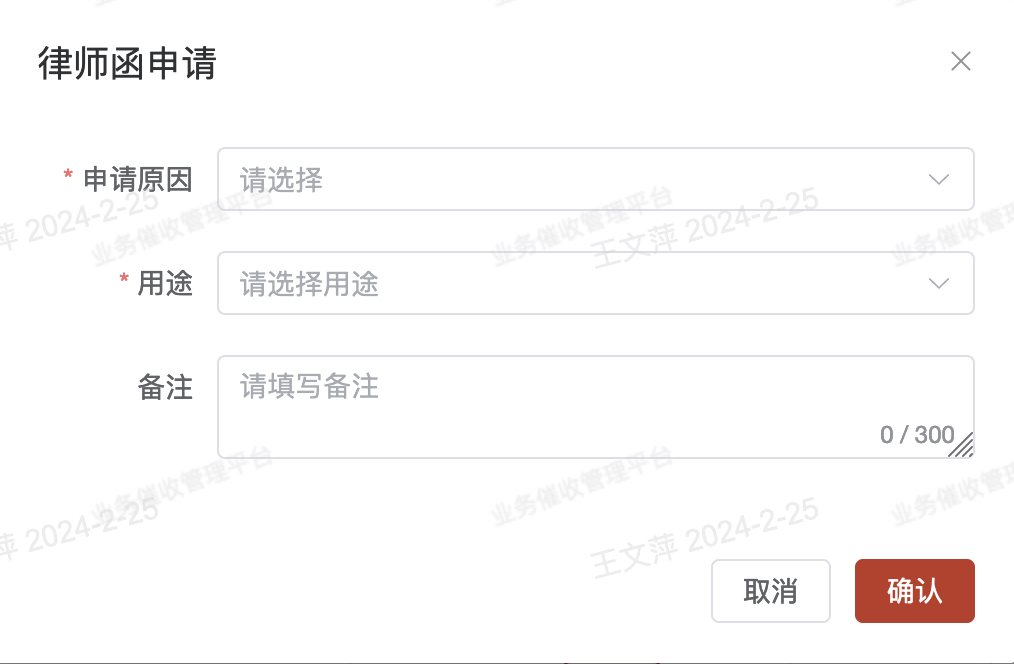The image size is (1014, 664).
Task: Click the 0 / 300 character counter
Action: [x=917, y=435]
